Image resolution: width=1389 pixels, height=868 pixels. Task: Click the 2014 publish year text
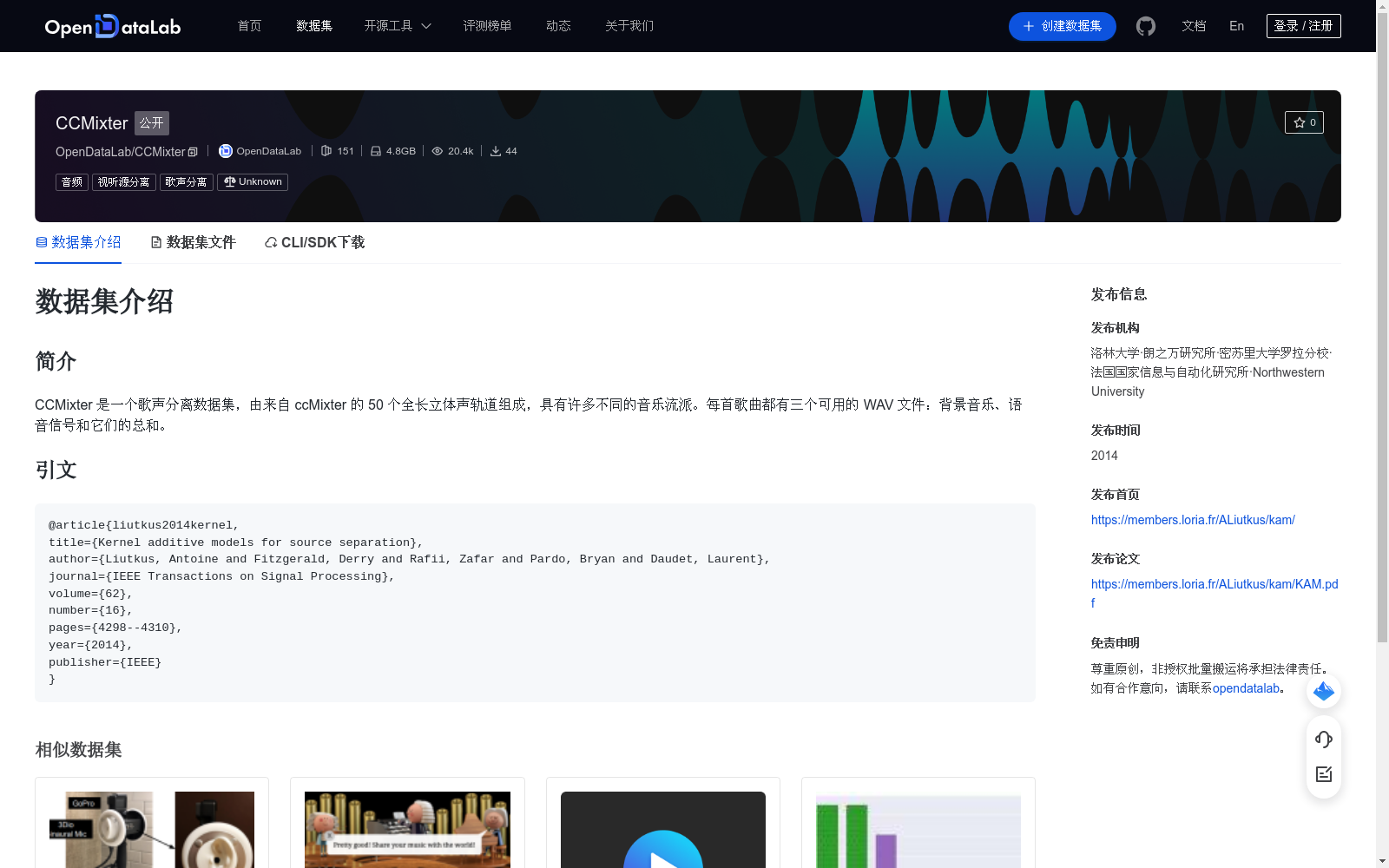[1104, 456]
